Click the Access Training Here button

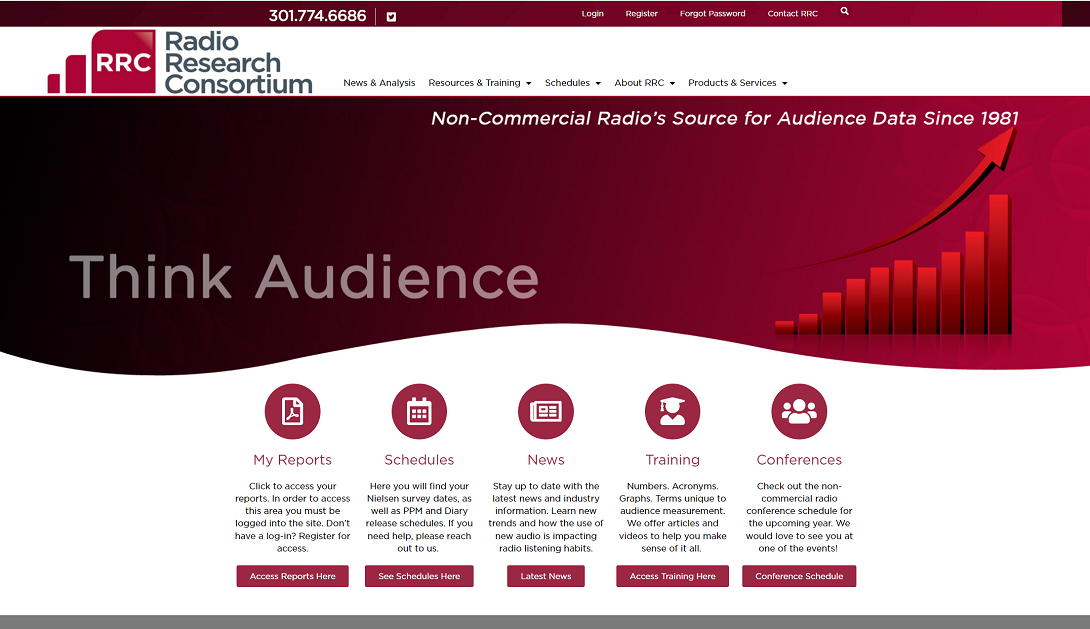point(672,576)
